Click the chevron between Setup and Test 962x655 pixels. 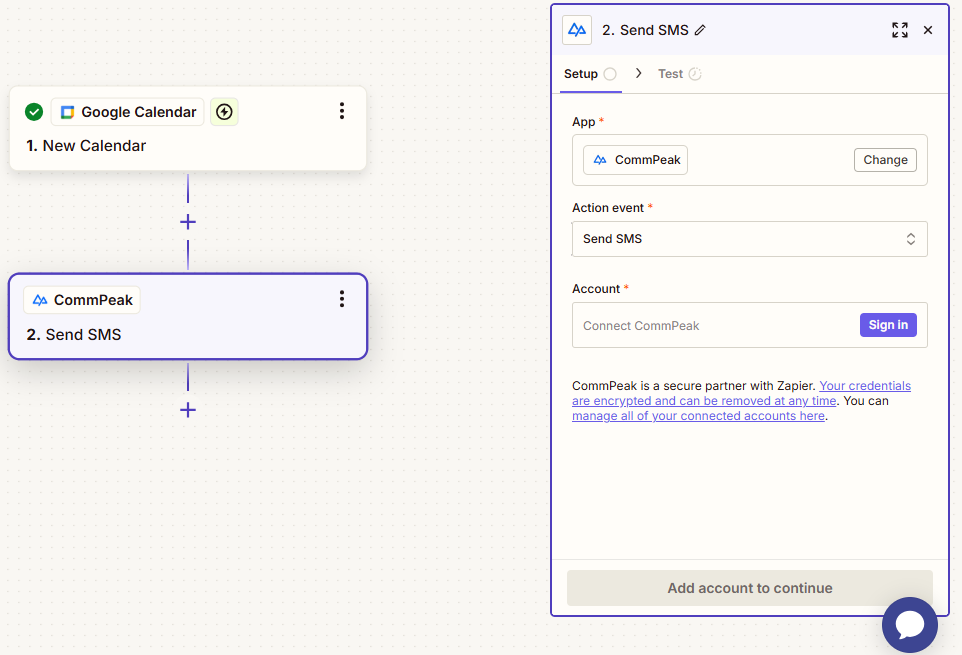click(638, 73)
